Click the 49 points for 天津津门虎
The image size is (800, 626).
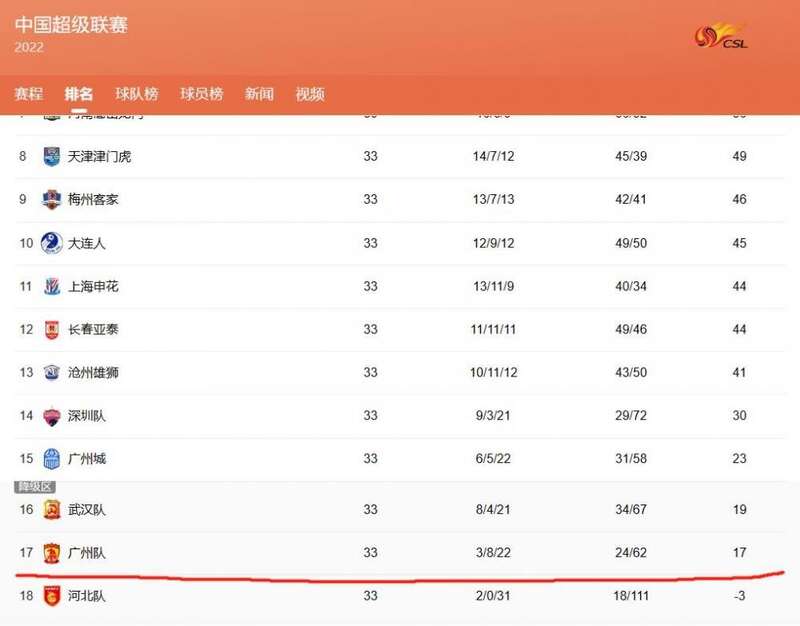click(x=740, y=156)
